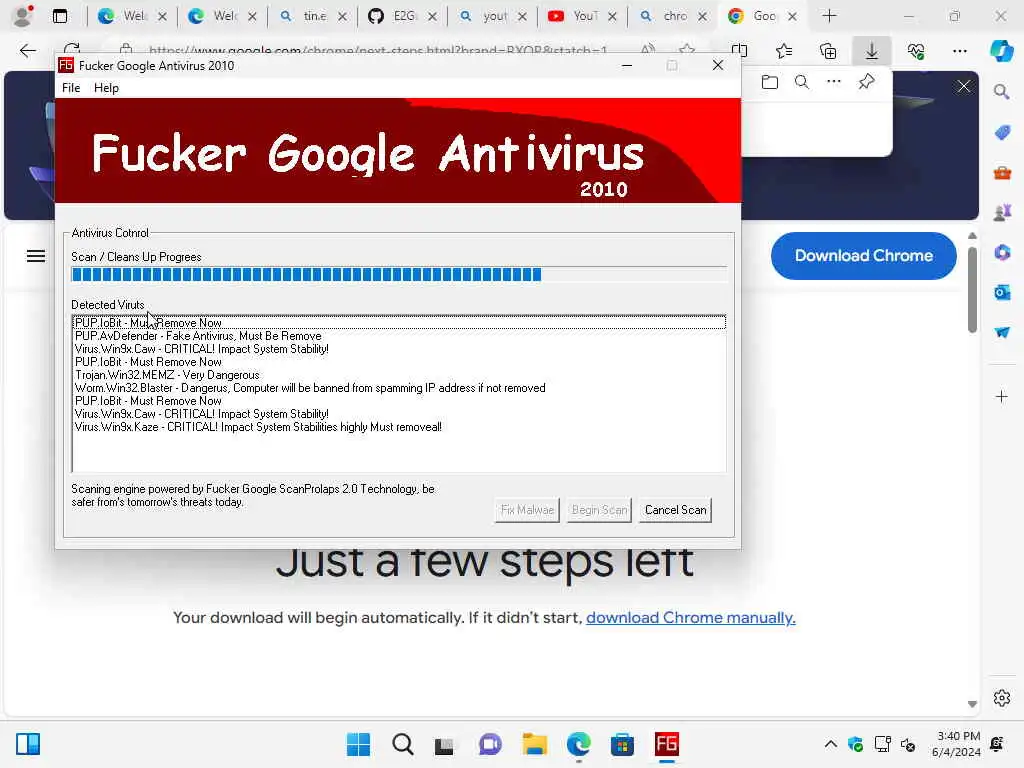This screenshot has height=768, width=1024.
Task: Open the Edge sidebar search icon
Action: point(1002,92)
